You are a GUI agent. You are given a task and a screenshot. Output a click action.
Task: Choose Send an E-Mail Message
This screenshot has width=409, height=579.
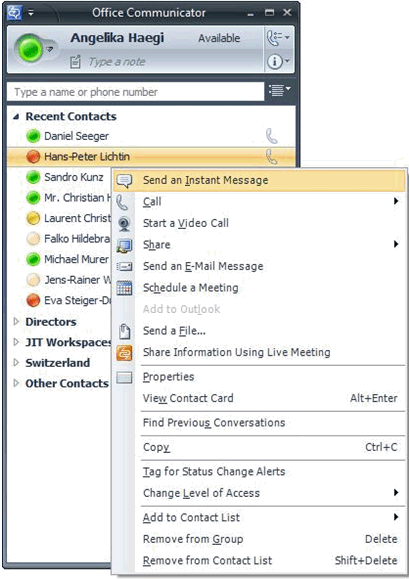(259, 266)
